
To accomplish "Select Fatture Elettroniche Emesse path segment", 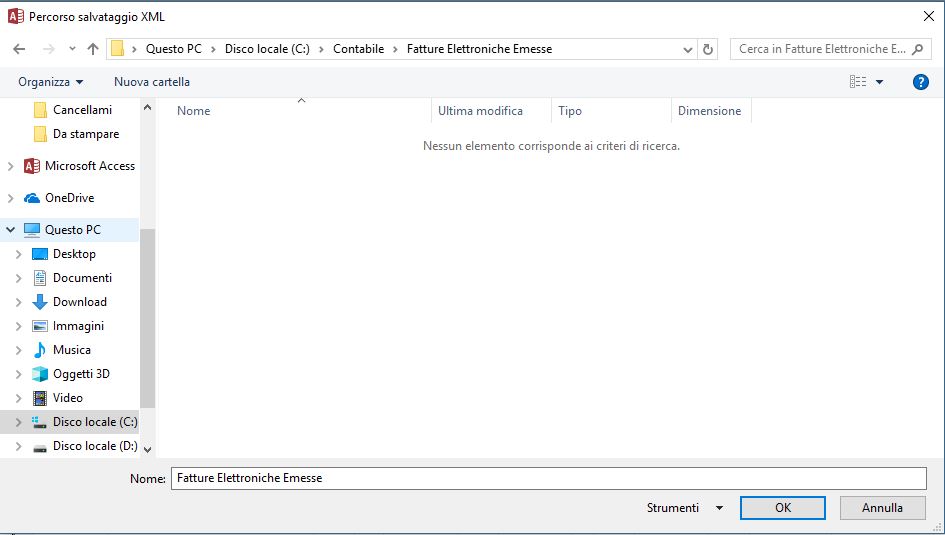I will tap(479, 49).
